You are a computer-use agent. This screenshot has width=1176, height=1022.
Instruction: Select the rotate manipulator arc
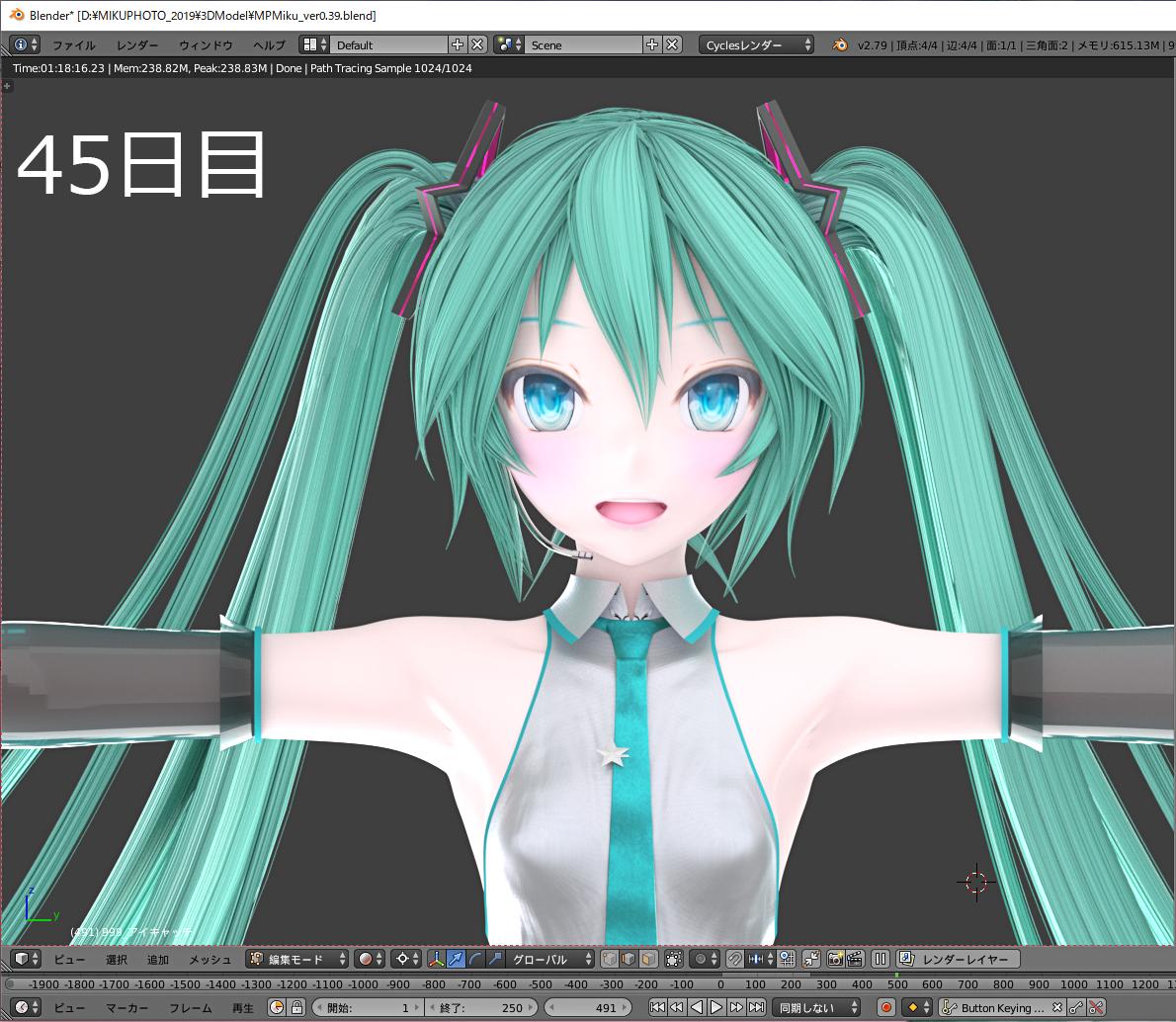click(475, 959)
